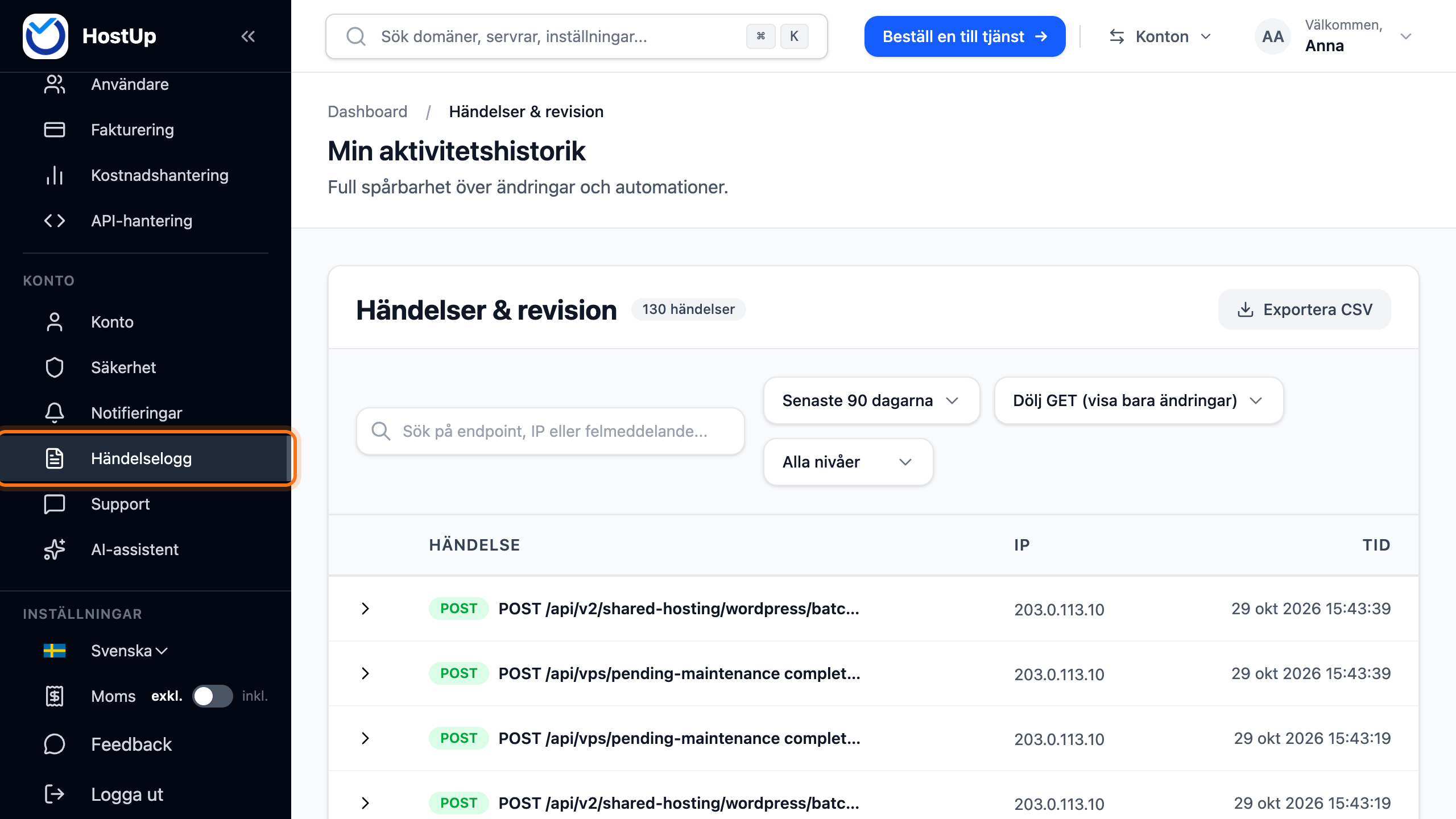This screenshot has width=1456, height=819.
Task: Expand the pending-maintenance event at 15:43:39
Action: (365, 673)
